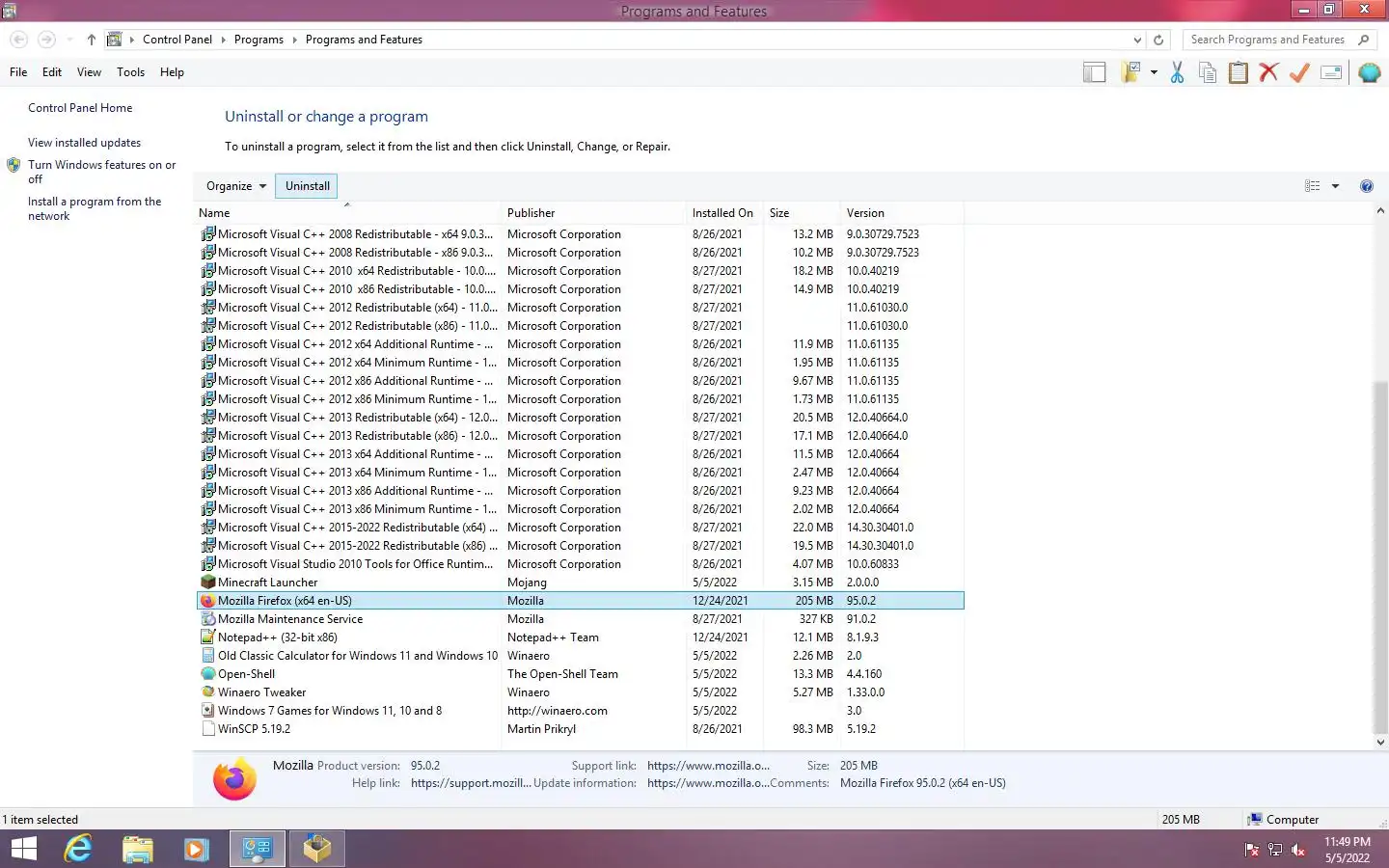
Task: Select the Open-Shell program entry
Action: [x=581, y=674]
